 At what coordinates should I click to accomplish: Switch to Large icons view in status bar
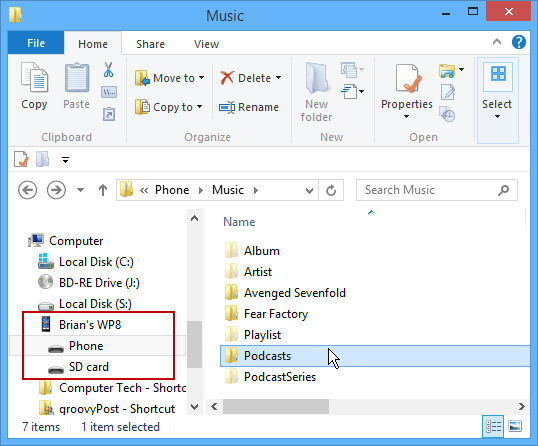[x=515, y=427]
